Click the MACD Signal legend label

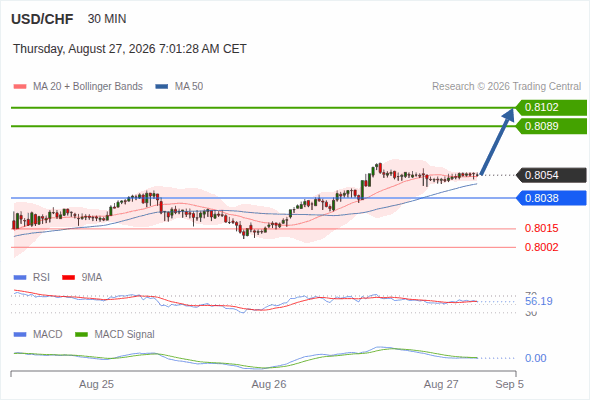pos(125,335)
